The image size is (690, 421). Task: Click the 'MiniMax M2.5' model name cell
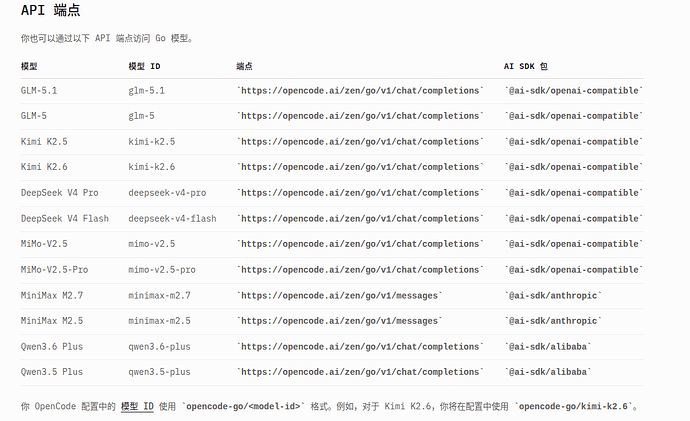coord(52,321)
